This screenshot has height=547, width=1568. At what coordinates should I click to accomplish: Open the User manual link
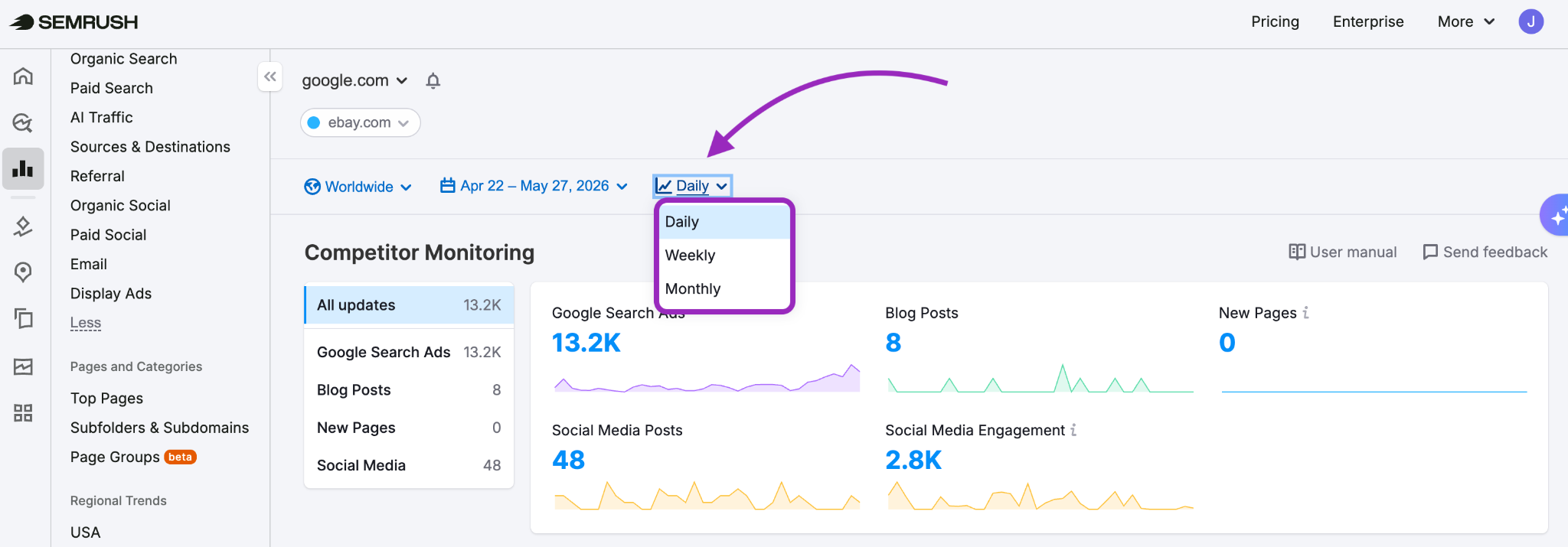click(x=1342, y=252)
